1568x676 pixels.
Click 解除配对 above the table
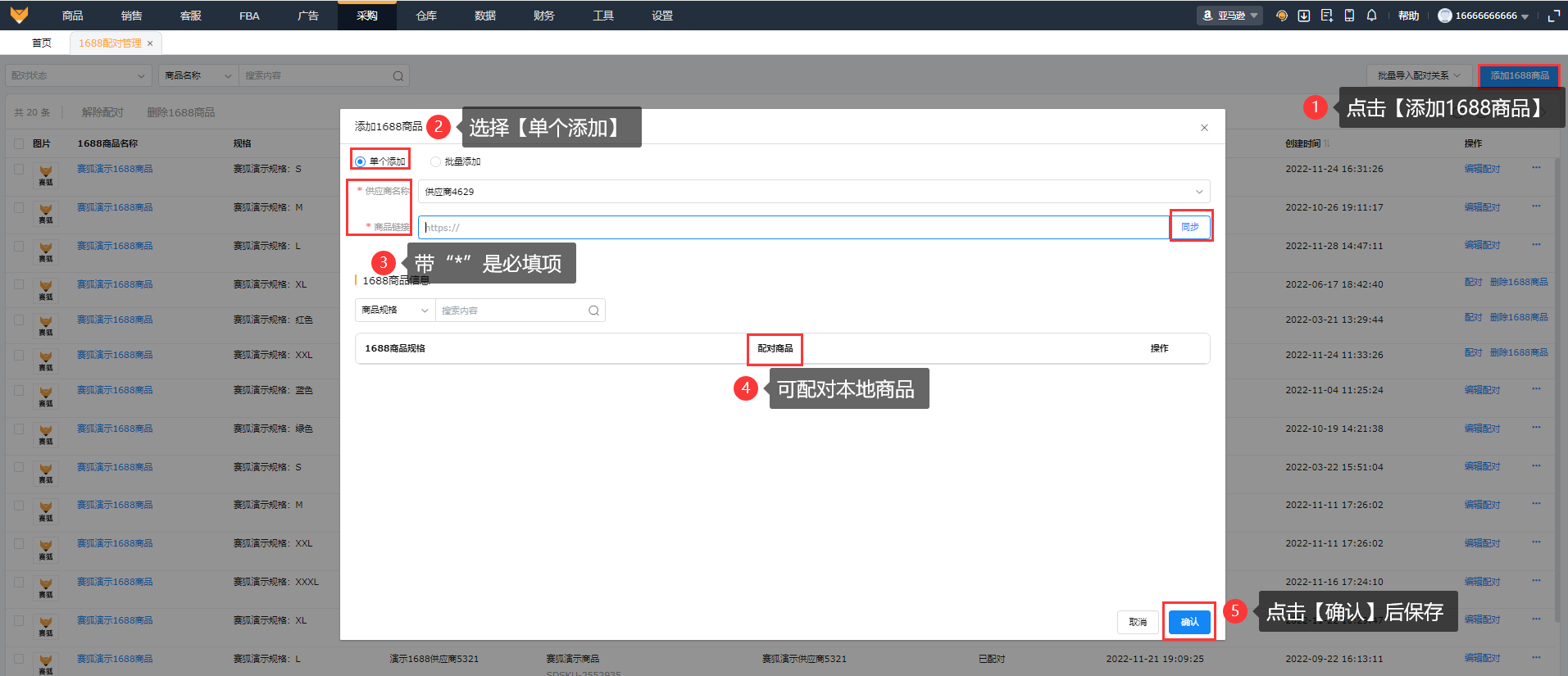pos(102,112)
